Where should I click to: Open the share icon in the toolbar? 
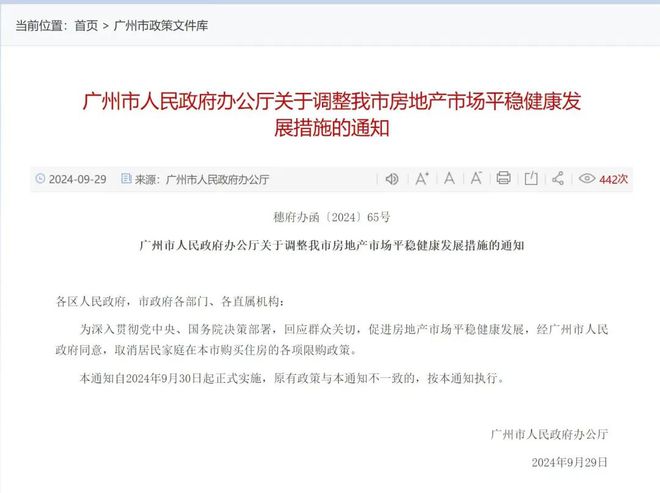coord(558,179)
